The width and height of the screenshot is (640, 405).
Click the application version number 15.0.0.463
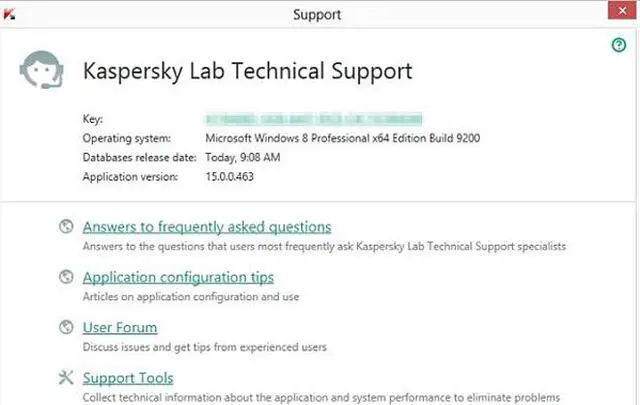(x=229, y=176)
